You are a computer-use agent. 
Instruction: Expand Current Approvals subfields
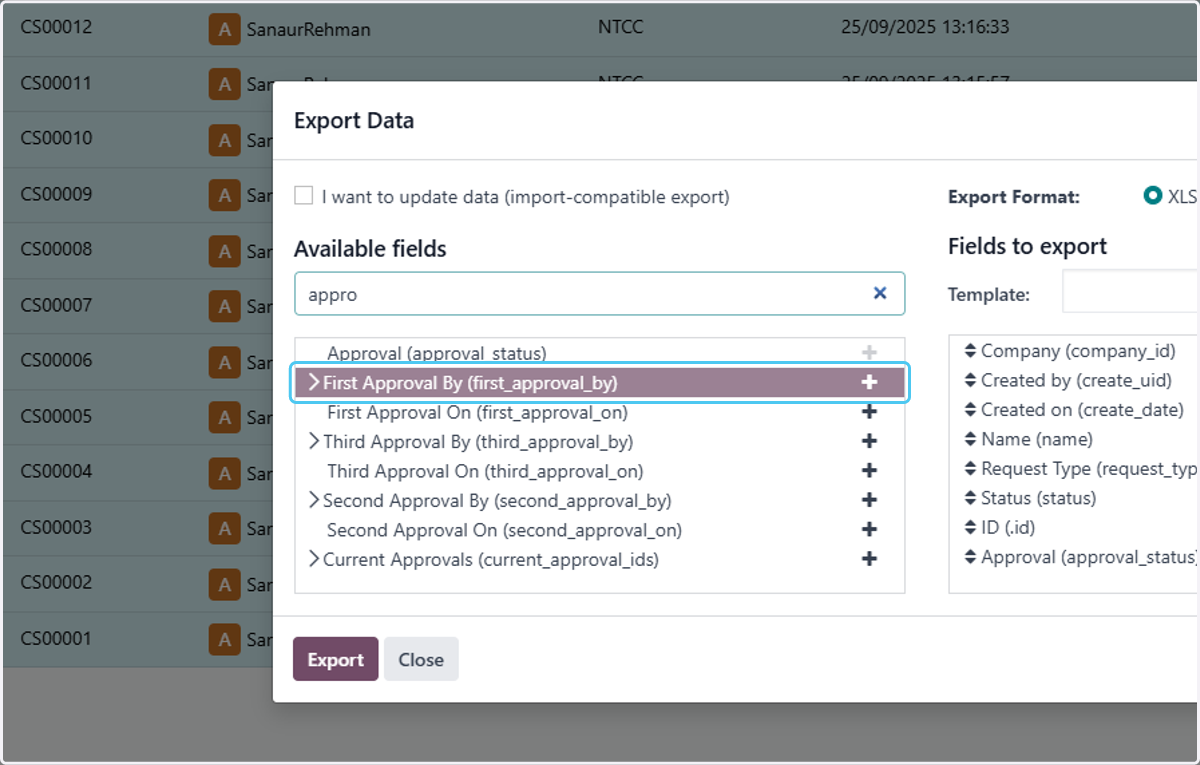(313, 559)
